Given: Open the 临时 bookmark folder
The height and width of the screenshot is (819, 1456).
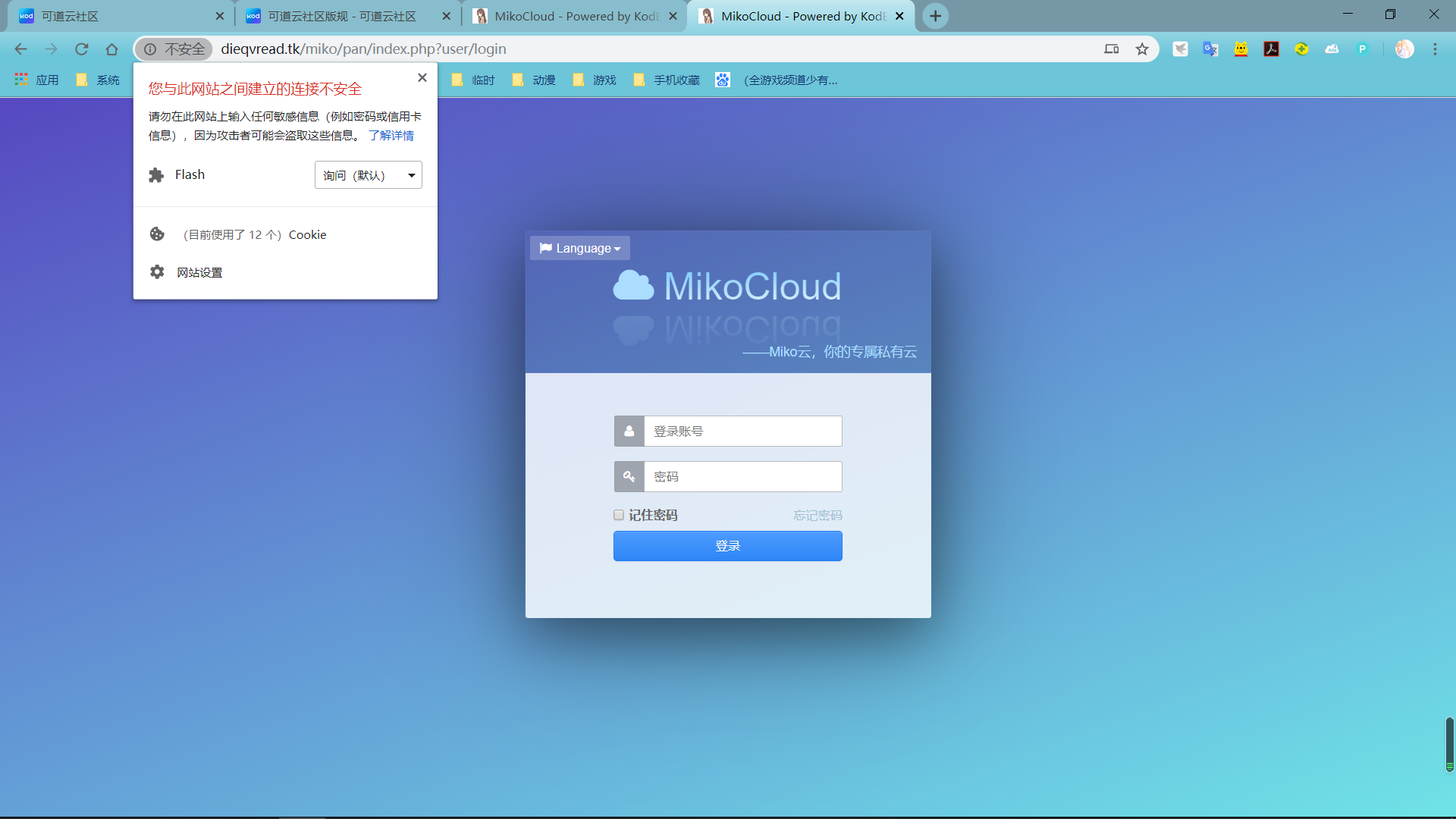Looking at the screenshot, I should 473,80.
